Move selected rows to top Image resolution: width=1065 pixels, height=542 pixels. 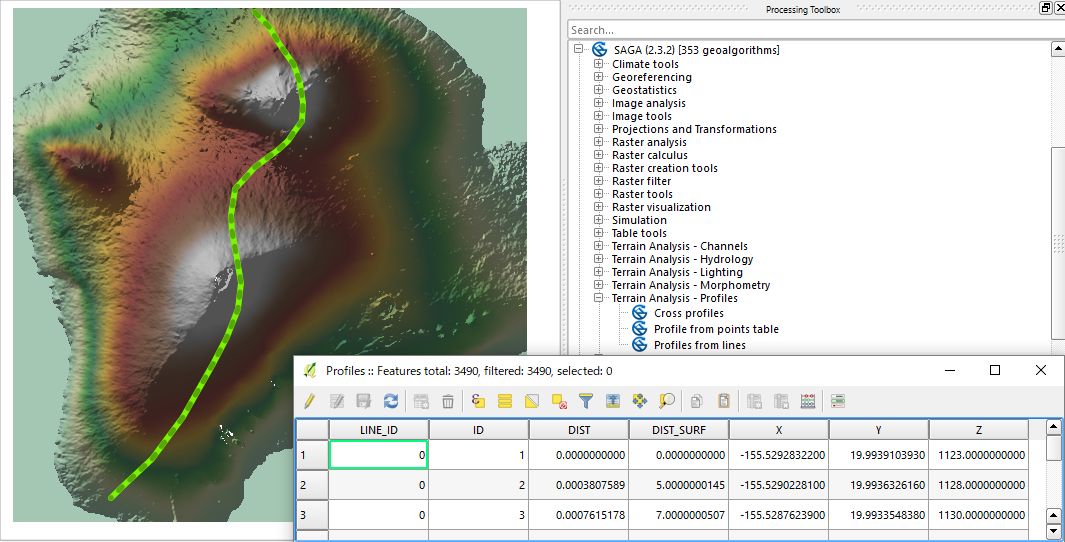point(613,401)
